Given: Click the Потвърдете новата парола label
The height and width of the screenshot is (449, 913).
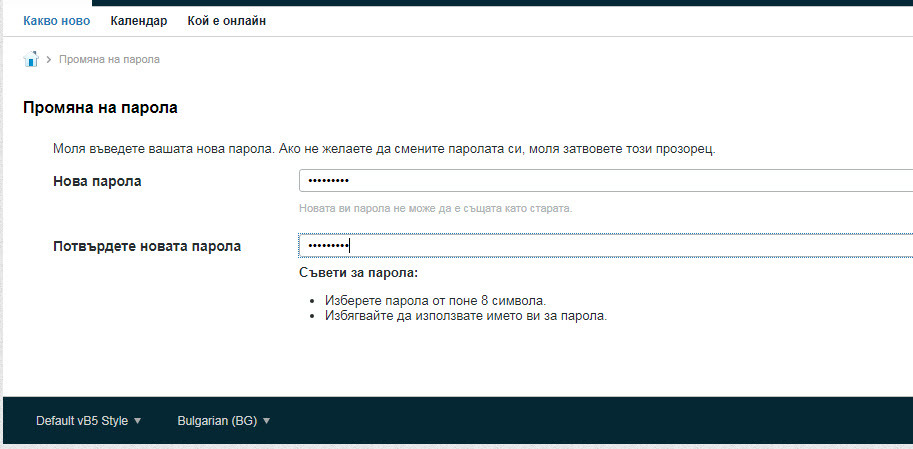Looking at the screenshot, I should [x=147, y=245].
